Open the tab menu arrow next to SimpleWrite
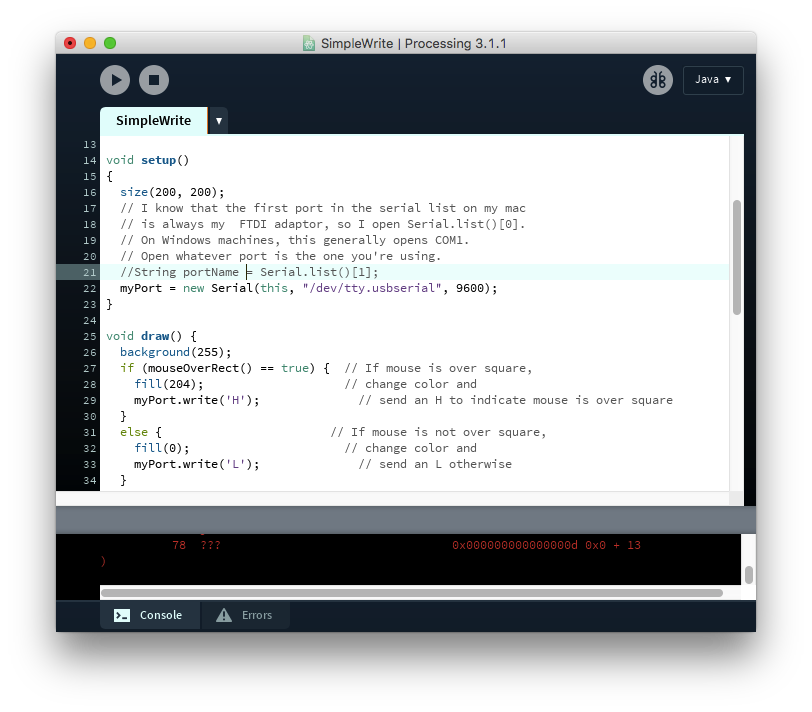This screenshot has width=812, height=712. 219,121
